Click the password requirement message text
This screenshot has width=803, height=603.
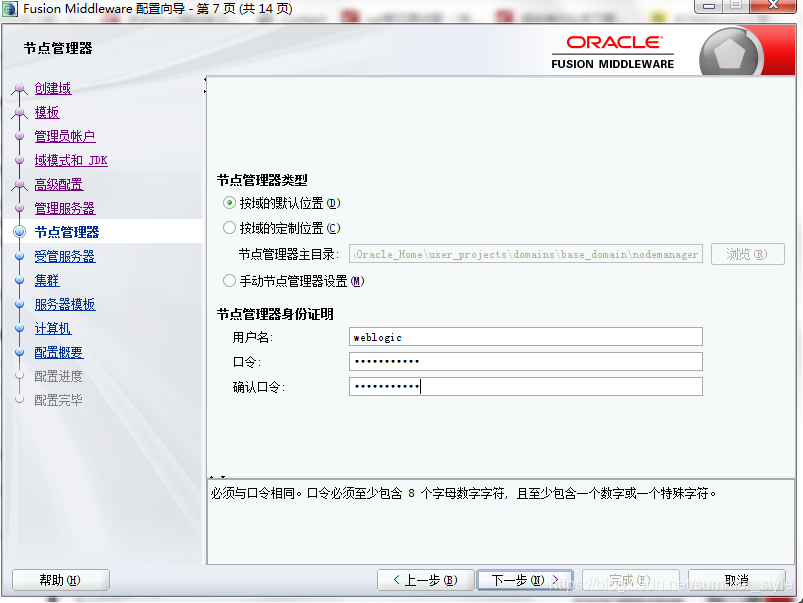coord(463,493)
